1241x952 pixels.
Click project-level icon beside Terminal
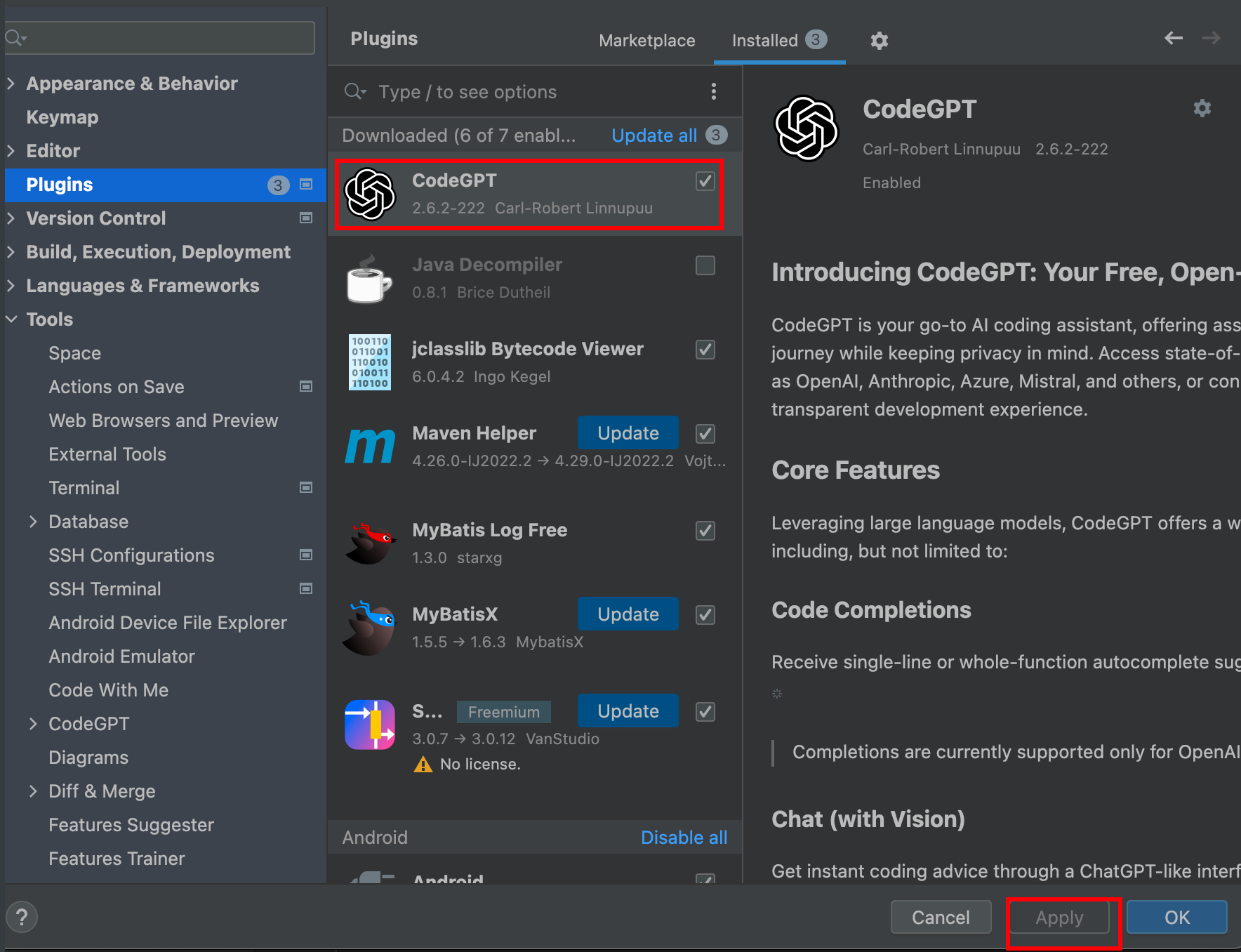click(306, 487)
